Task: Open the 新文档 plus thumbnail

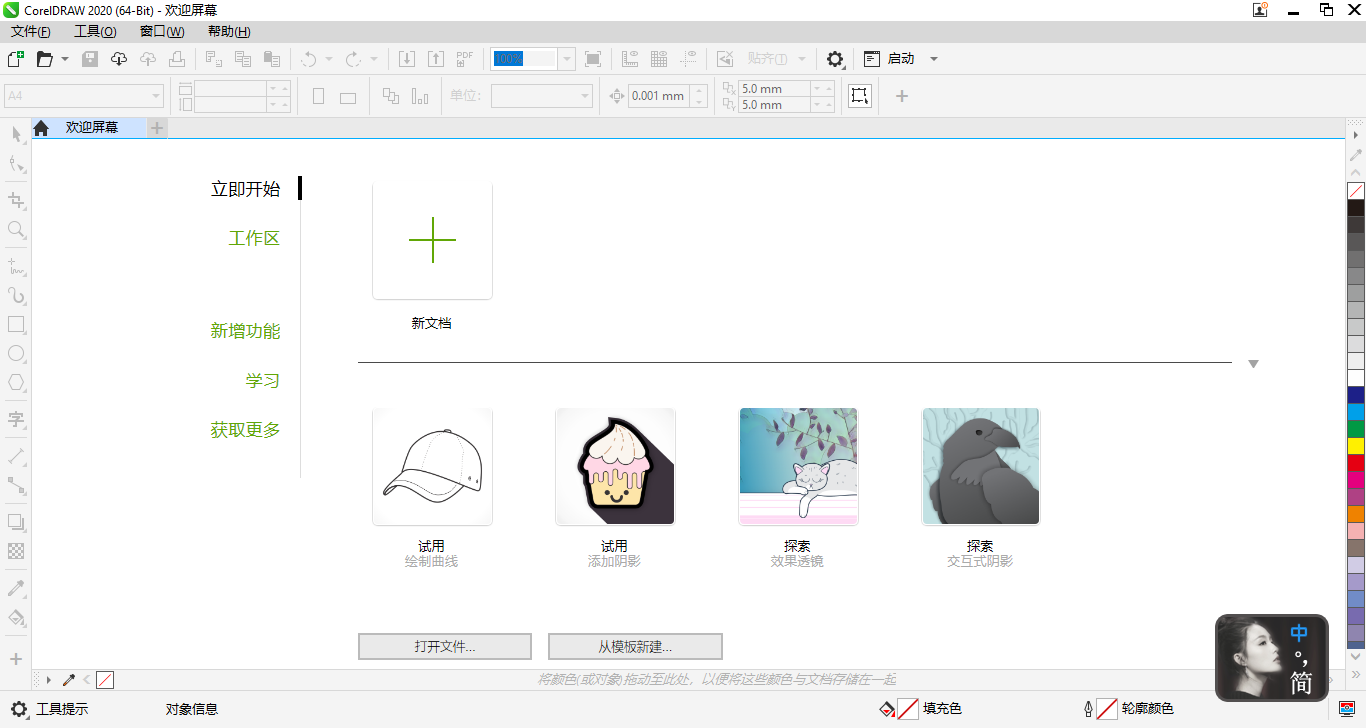Action: tap(432, 240)
